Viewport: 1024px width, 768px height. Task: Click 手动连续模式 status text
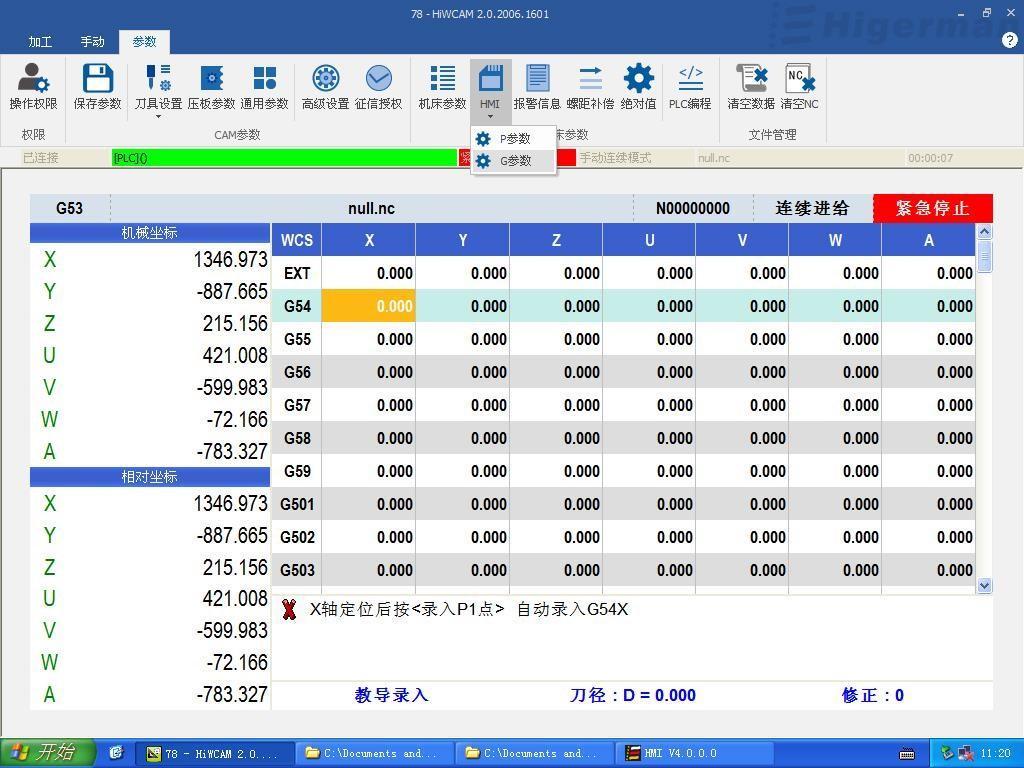click(x=615, y=158)
